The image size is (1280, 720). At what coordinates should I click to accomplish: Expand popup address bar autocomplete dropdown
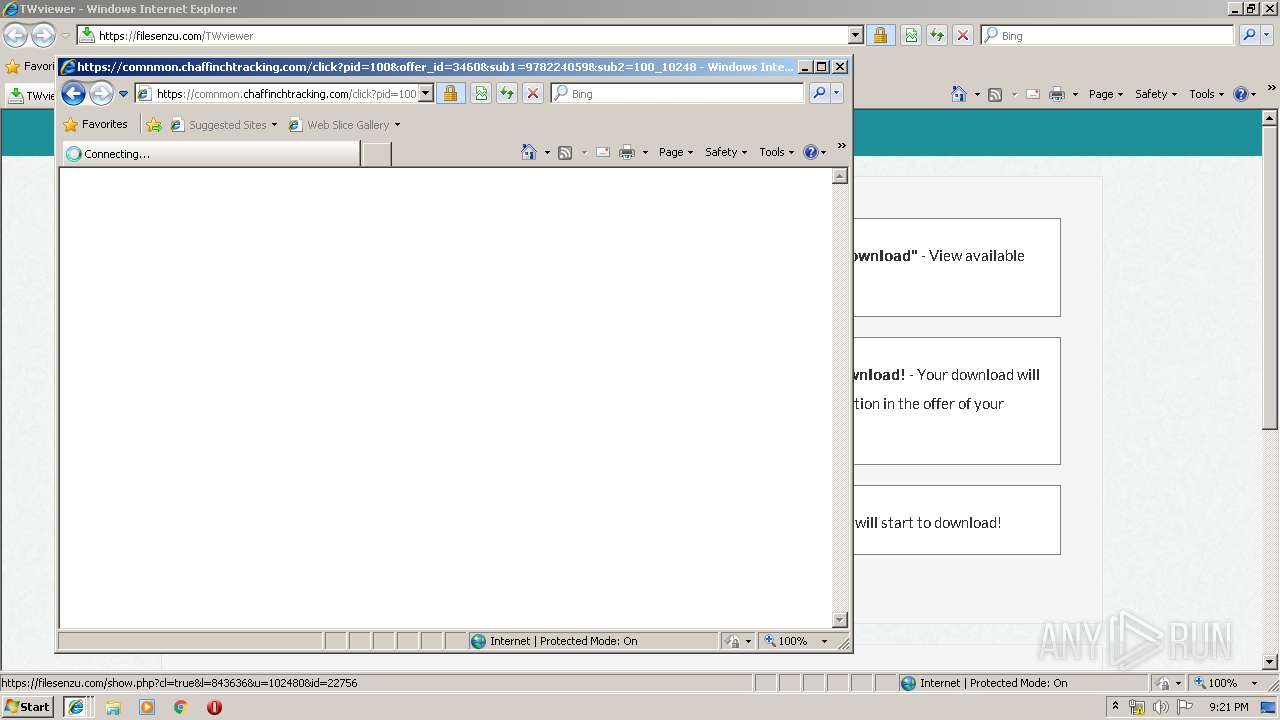coord(425,94)
